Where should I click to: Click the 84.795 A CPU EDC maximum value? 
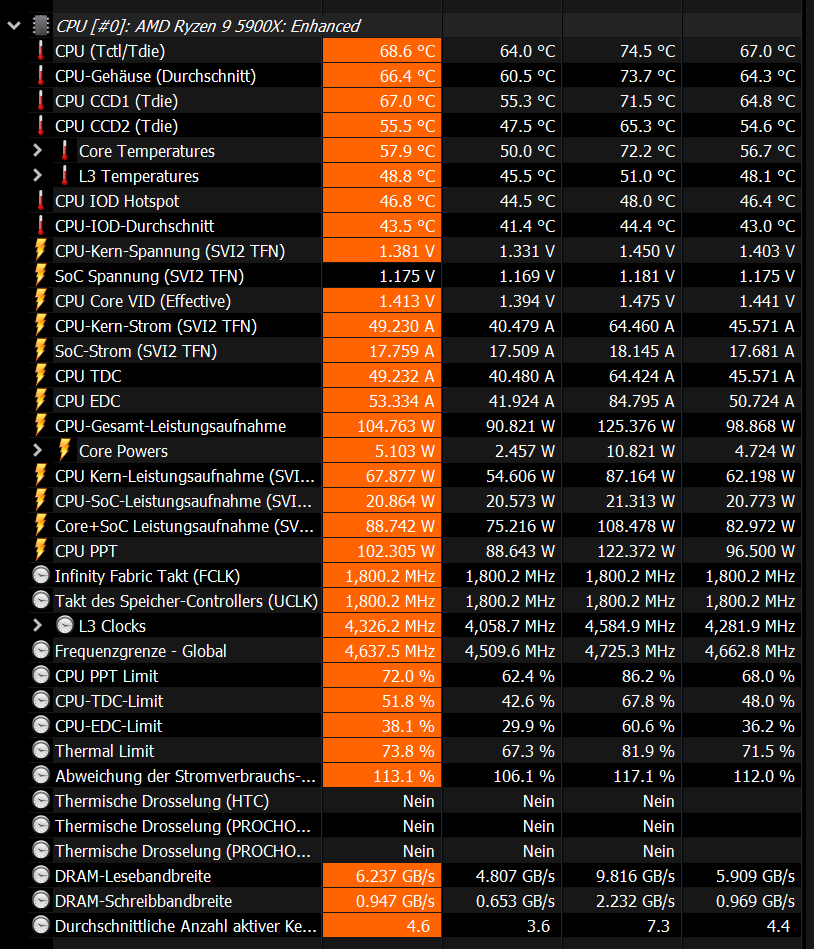(641, 401)
